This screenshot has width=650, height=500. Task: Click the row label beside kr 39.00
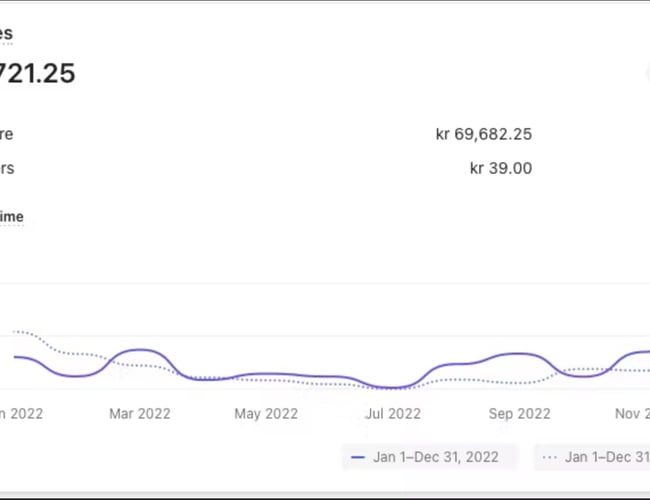click(7, 168)
